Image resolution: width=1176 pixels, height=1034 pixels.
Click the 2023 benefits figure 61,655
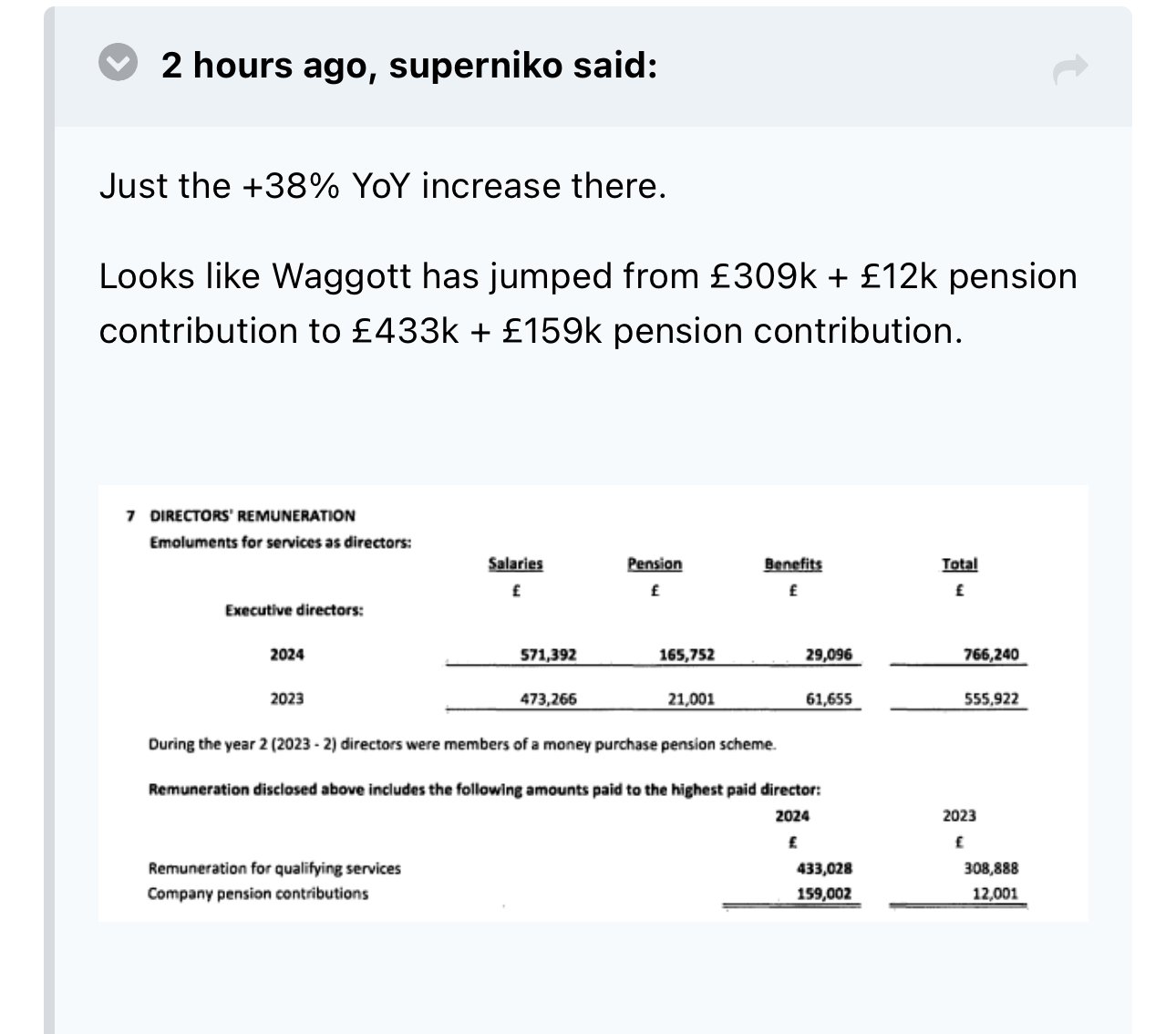point(829,699)
